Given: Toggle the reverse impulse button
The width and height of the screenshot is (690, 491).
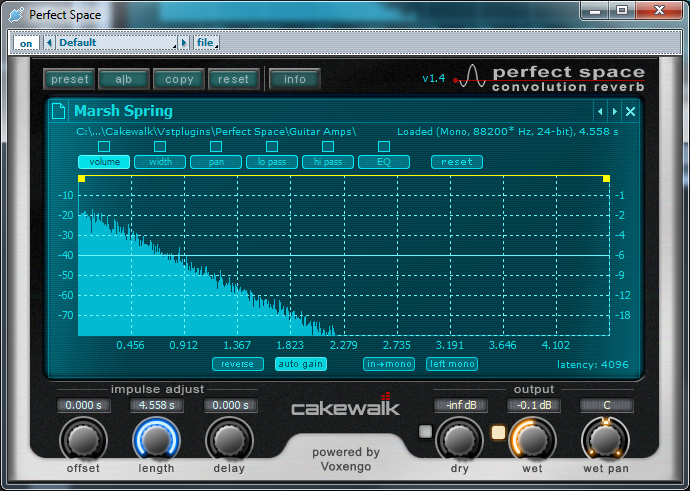Looking at the screenshot, I should click(x=238, y=364).
